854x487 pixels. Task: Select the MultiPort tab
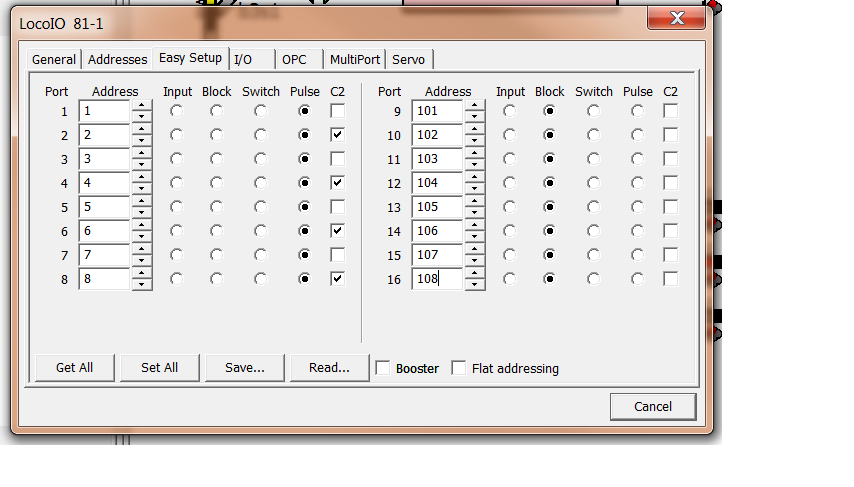tap(355, 59)
